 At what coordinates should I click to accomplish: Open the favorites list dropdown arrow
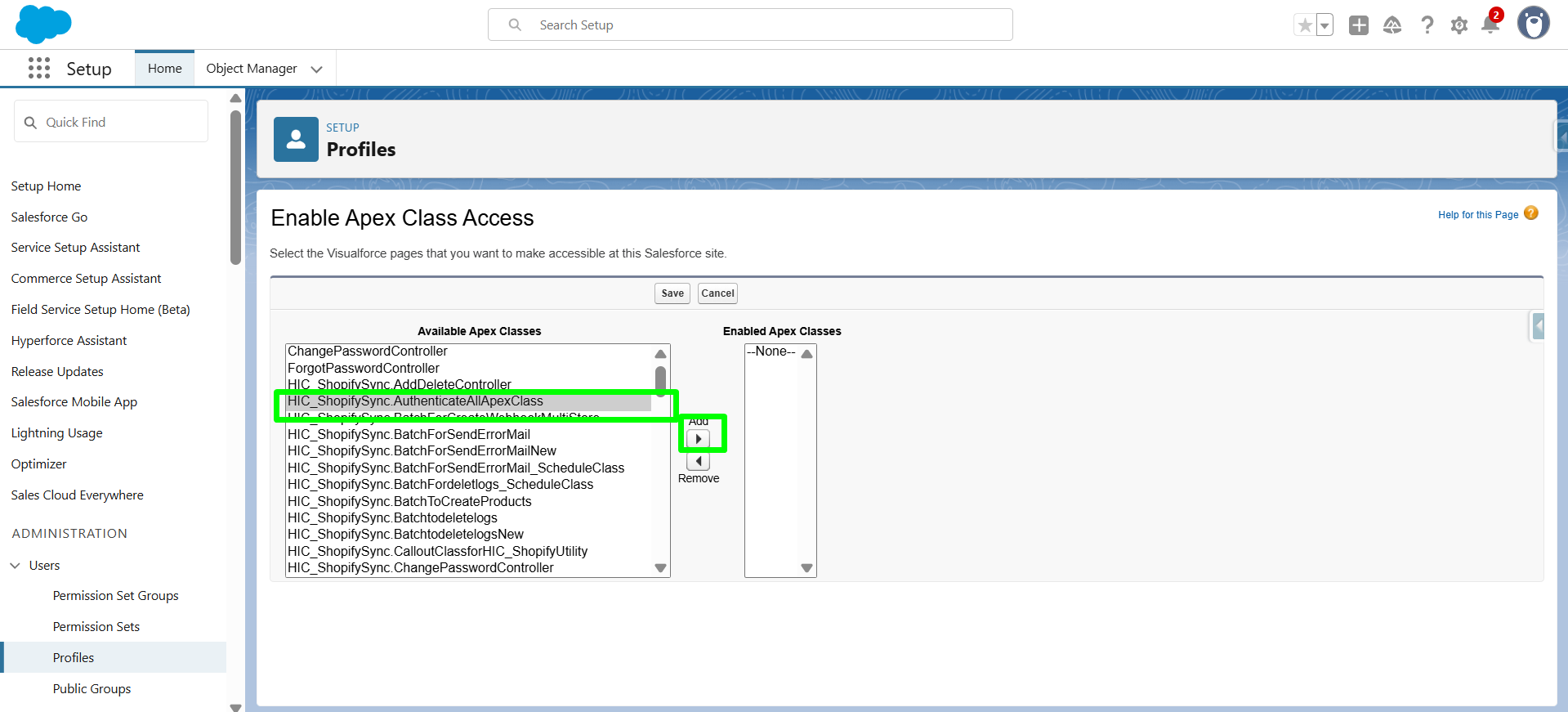[x=1325, y=25]
